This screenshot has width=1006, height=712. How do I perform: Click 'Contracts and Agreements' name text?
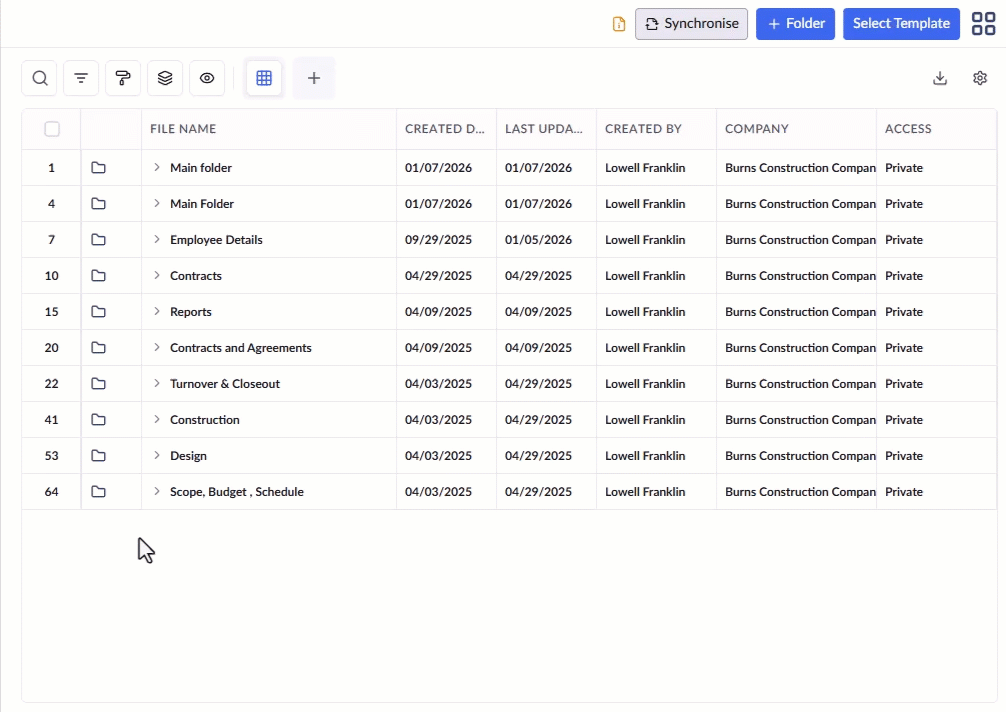pyautogui.click(x=241, y=347)
